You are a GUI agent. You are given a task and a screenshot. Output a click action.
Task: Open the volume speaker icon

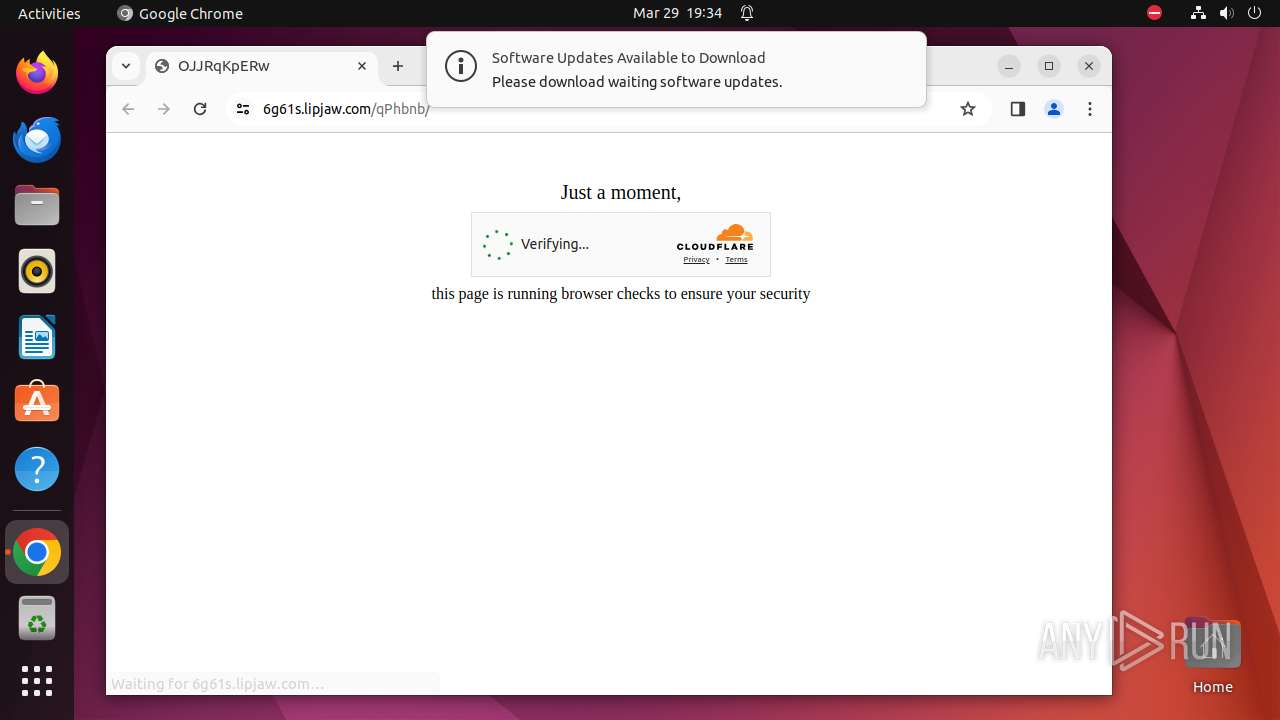[x=1226, y=13]
